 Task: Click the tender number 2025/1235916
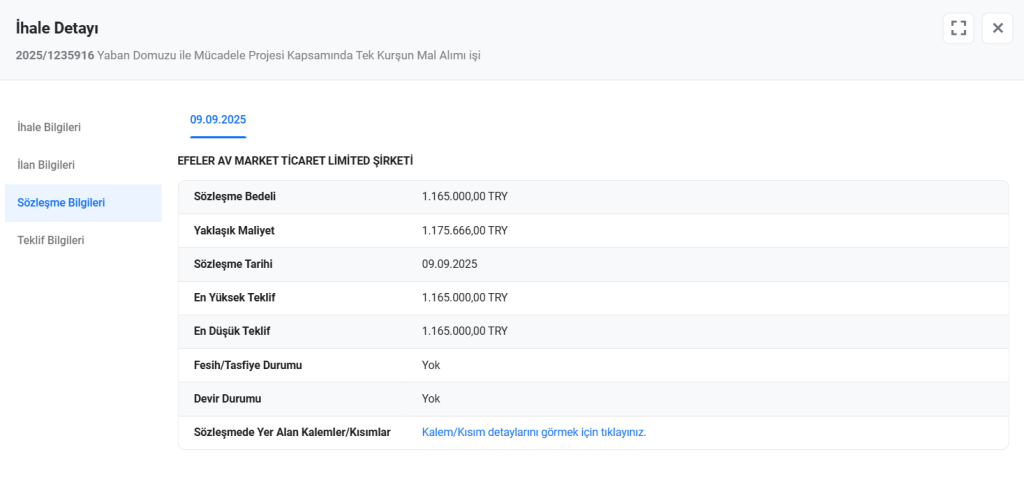(x=55, y=55)
